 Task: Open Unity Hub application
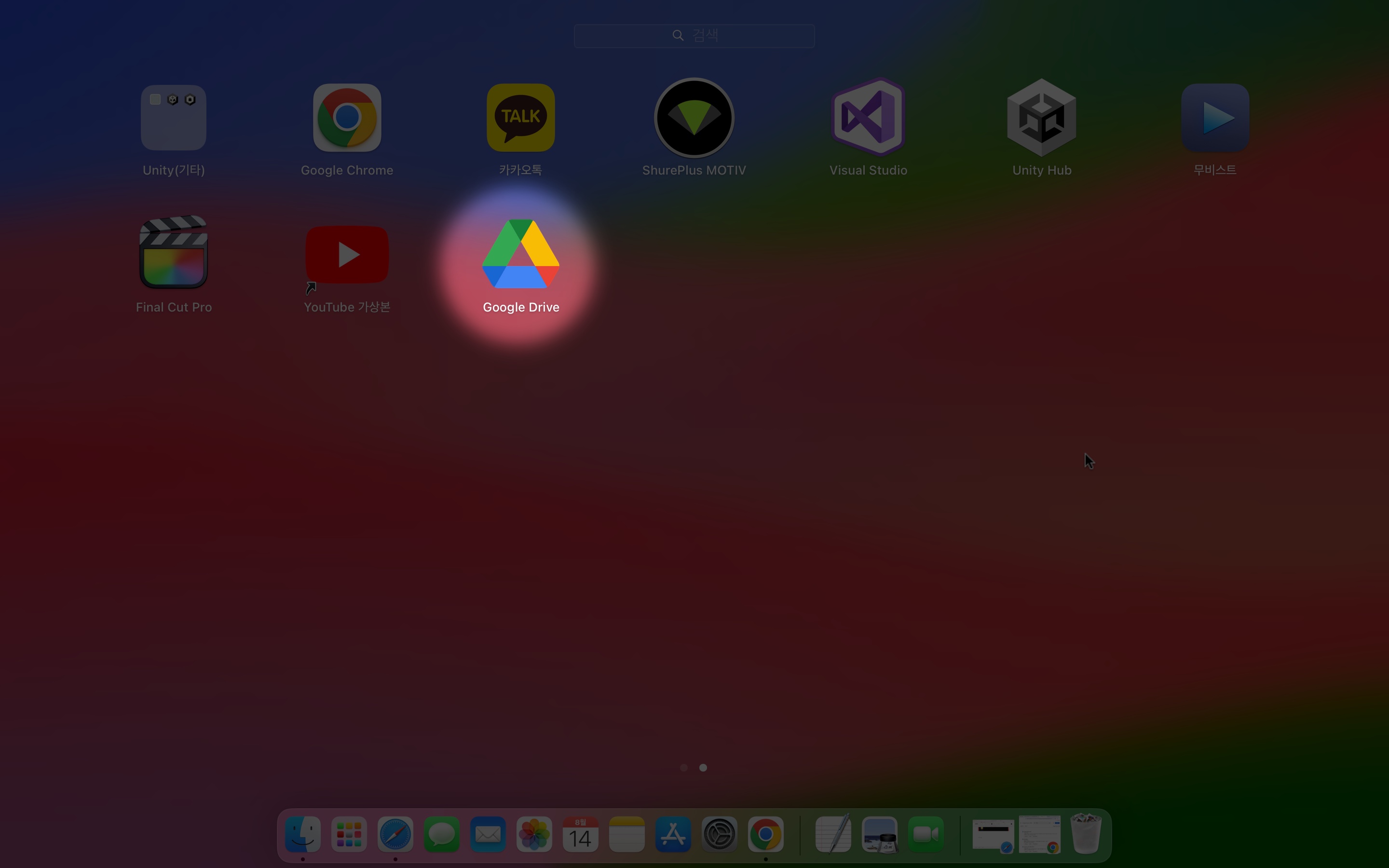tap(1041, 118)
